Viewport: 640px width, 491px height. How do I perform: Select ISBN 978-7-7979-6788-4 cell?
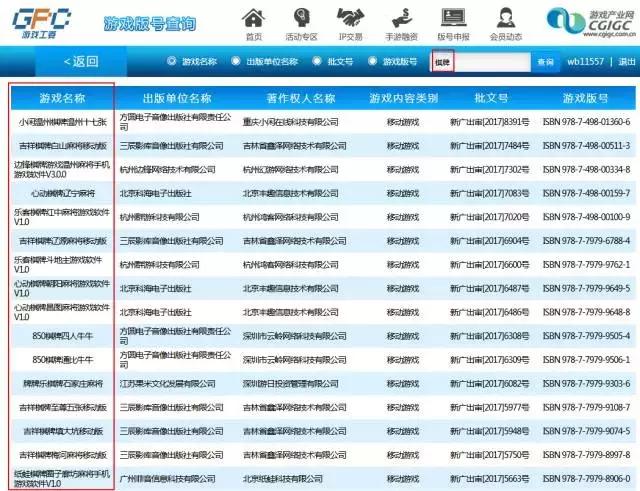click(586, 241)
